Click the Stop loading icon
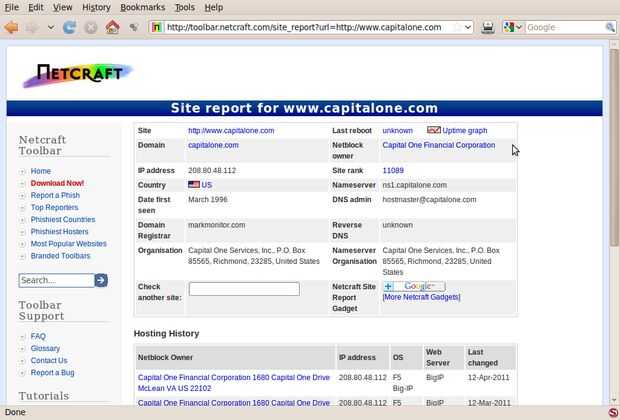The height and width of the screenshot is (420, 620). pos(91,27)
